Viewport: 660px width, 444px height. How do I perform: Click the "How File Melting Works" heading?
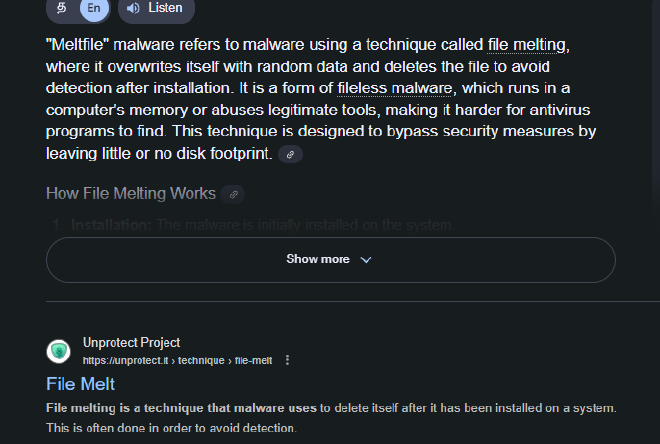point(130,193)
